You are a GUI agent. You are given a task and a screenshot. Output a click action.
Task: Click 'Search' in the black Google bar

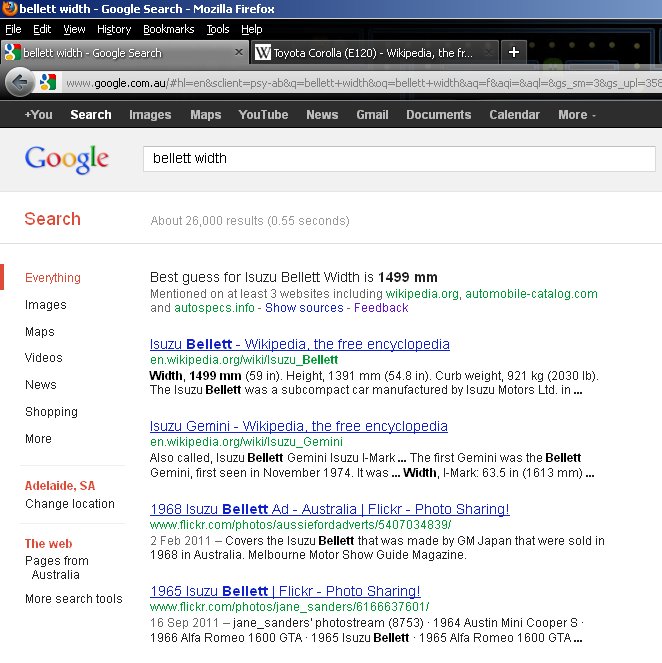[91, 115]
